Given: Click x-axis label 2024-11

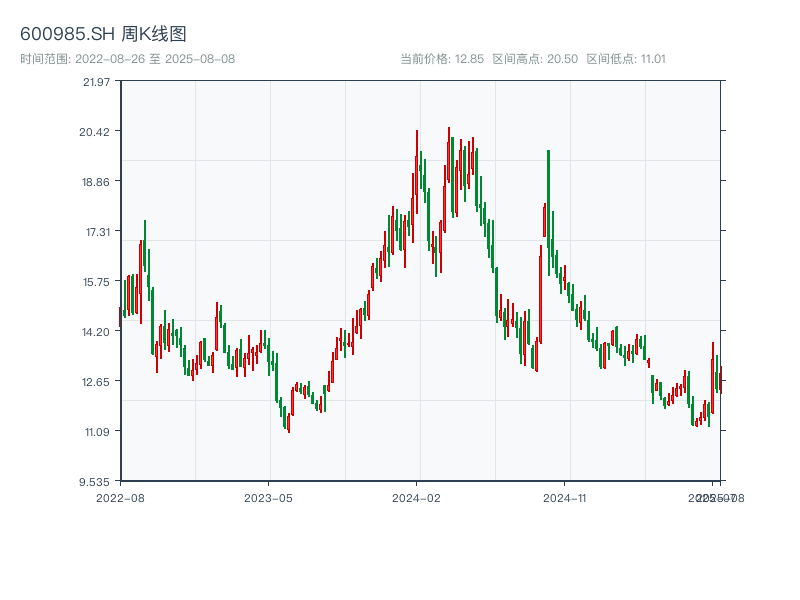Looking at the screenshot, I should pos(565,498).
